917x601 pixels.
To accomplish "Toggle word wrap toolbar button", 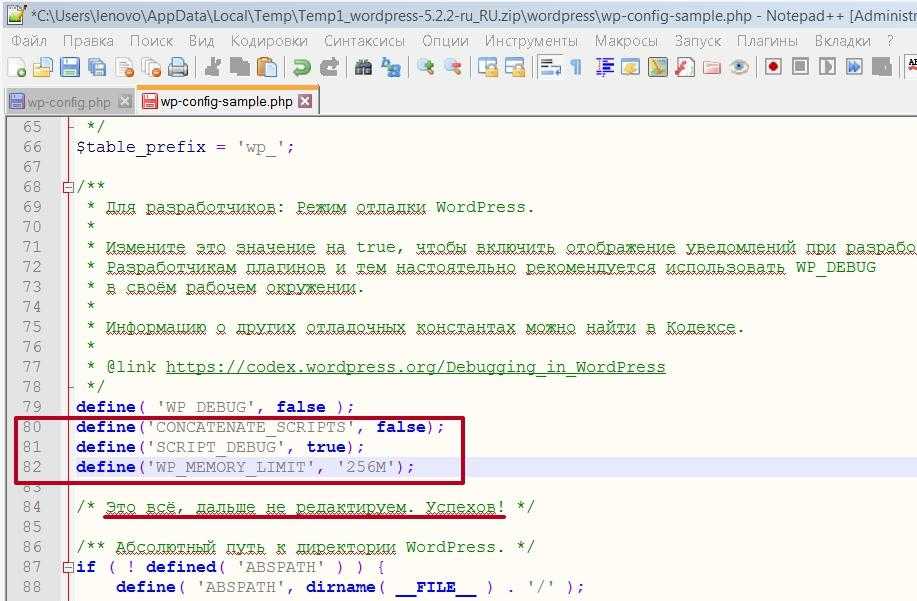I will (x=549, y=67).
